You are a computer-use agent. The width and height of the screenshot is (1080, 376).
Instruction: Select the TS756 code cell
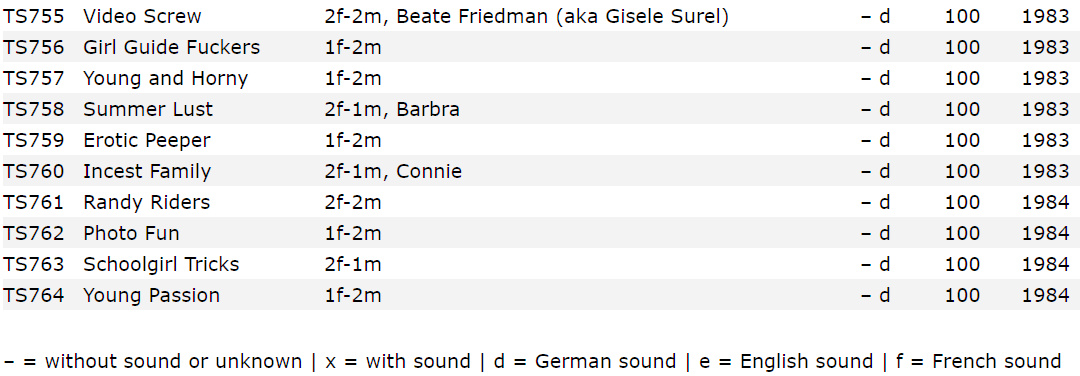pos(34,48)
